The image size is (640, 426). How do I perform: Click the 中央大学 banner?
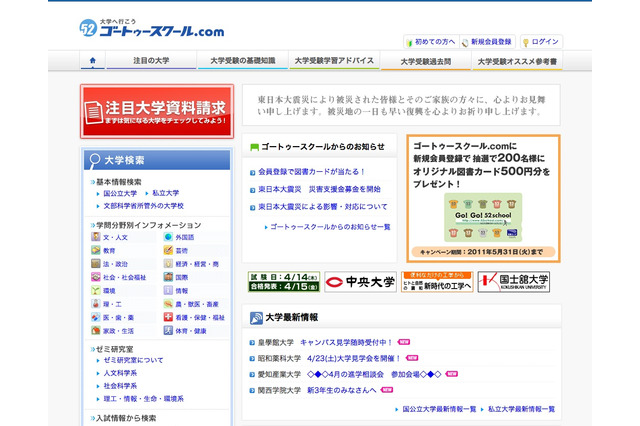[x=360, y=282]
